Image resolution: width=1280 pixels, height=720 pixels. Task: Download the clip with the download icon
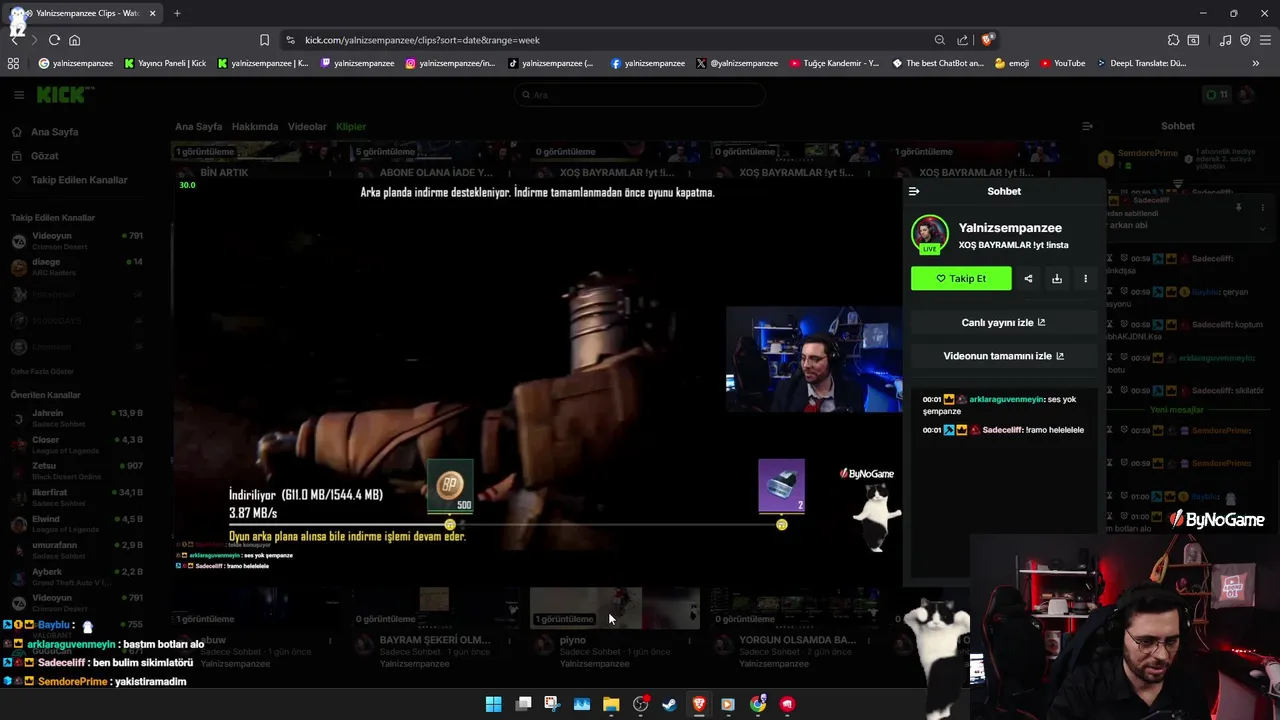click(1057, 279)
